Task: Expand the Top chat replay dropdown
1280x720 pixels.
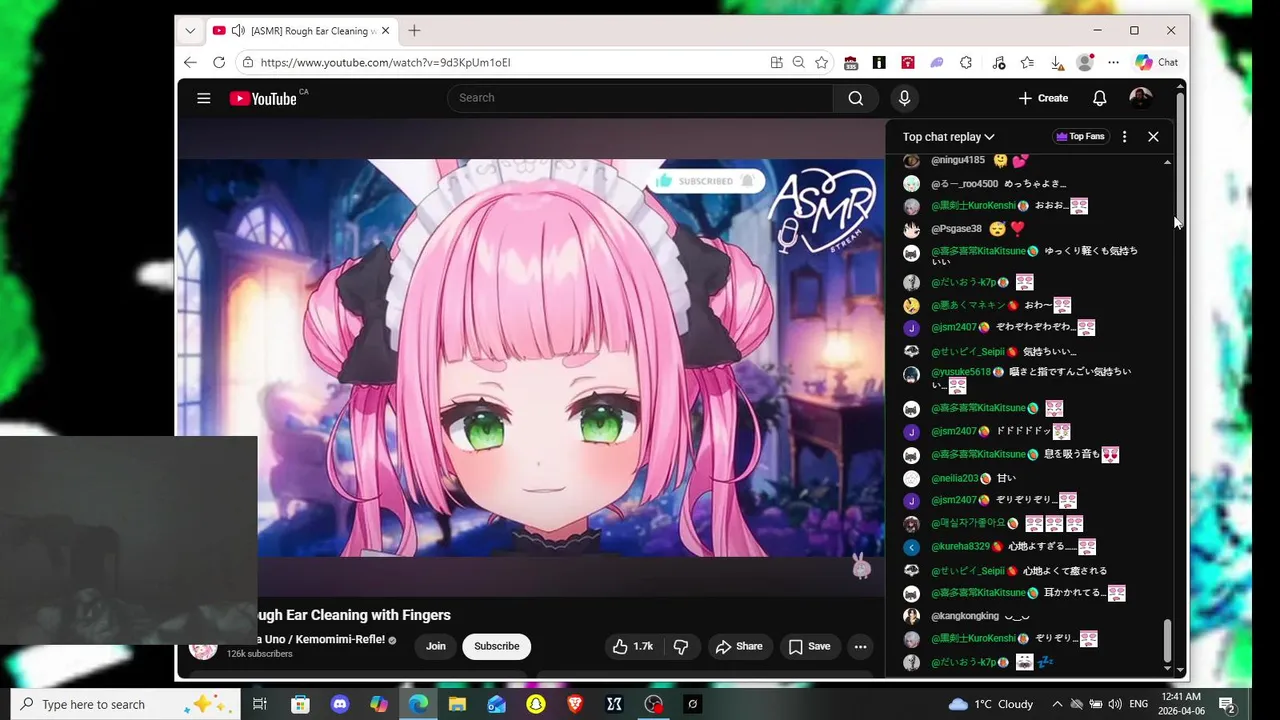Action: point(948,137)
